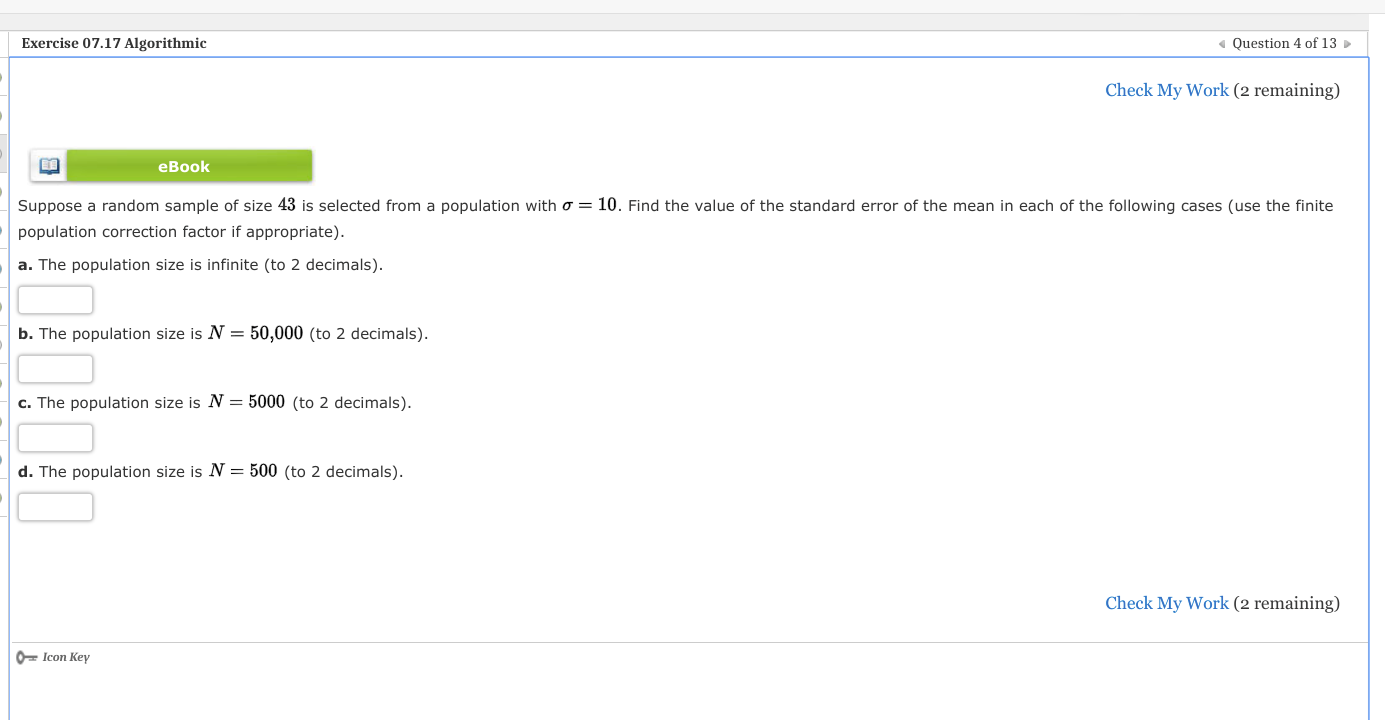Click the previous question arrow
This screenshot has width=1385, height=720.
pos(1221,43)
